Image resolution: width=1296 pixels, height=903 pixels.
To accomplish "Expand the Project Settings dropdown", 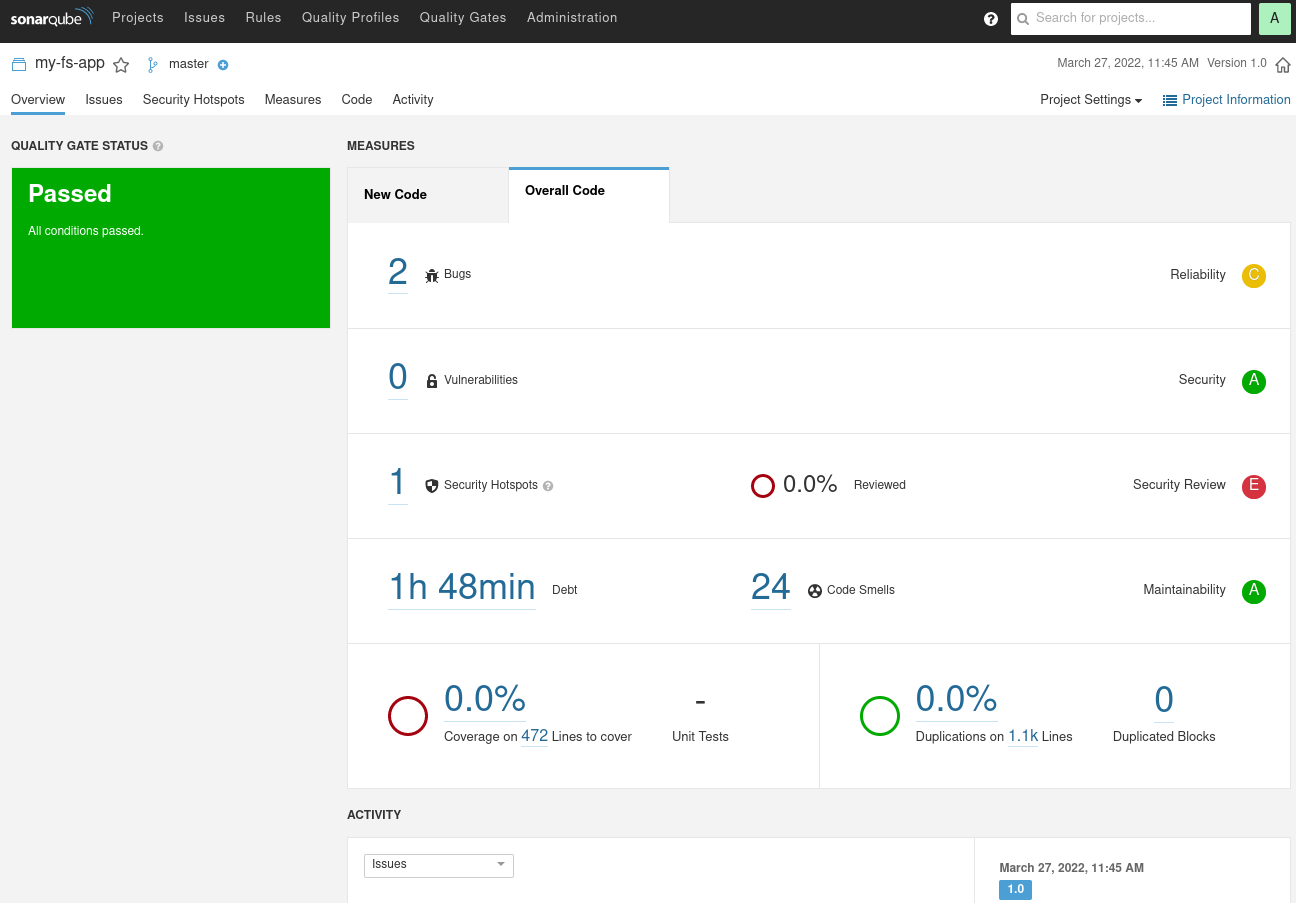I will click(x=1090, y=100).
